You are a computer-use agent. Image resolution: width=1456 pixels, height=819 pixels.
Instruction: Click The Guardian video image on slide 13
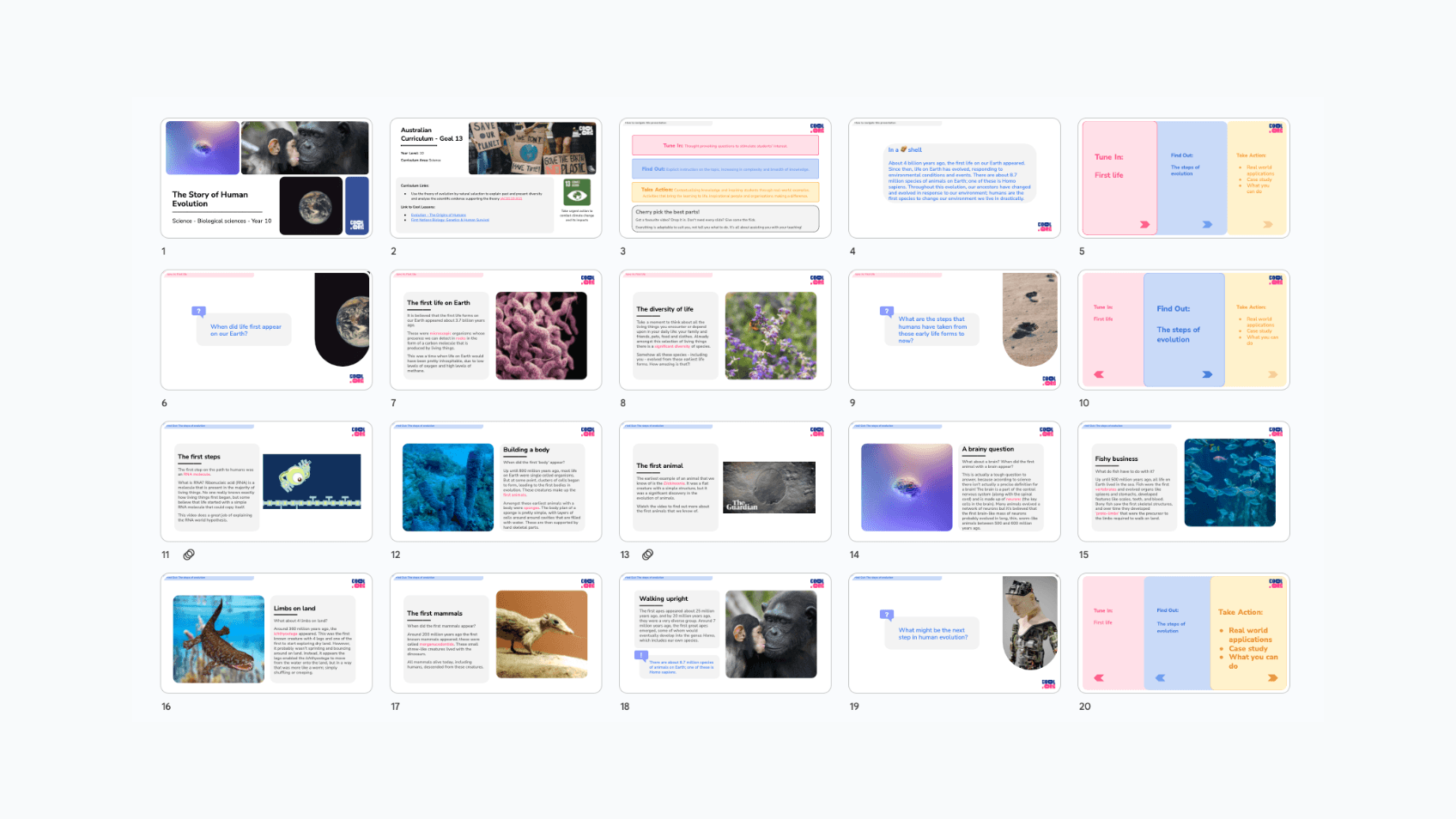tap(768, 487)
